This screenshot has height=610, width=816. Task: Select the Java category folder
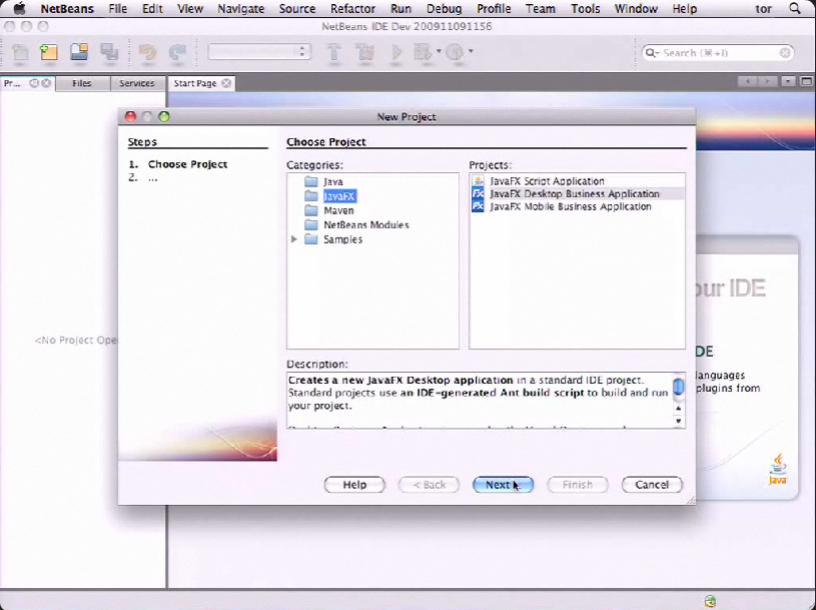324,182
